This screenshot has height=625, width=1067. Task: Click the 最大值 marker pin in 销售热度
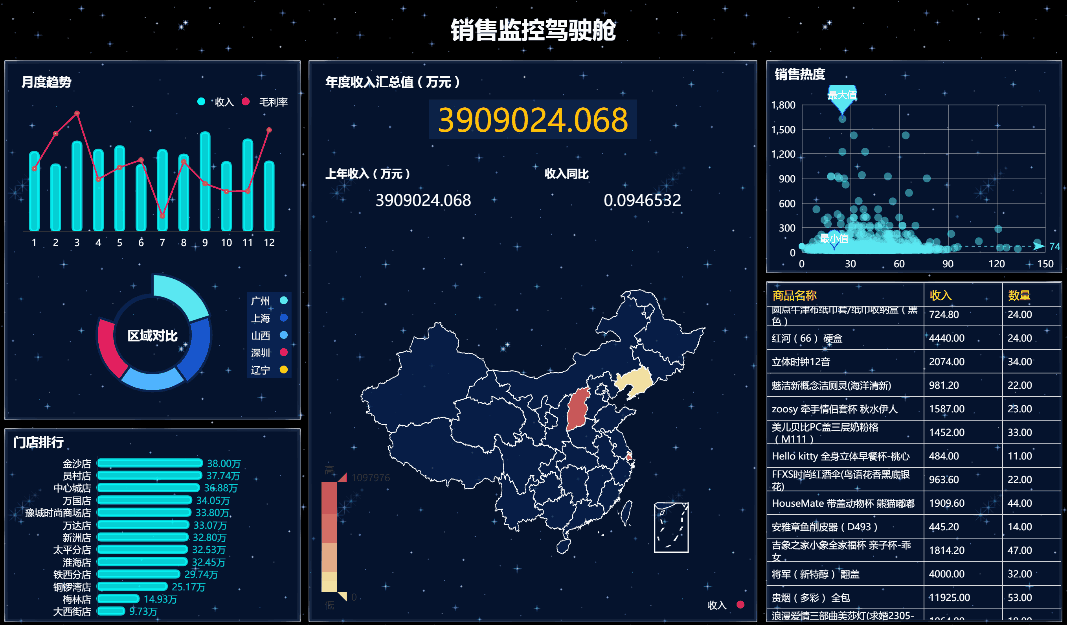tap(842, 99)
